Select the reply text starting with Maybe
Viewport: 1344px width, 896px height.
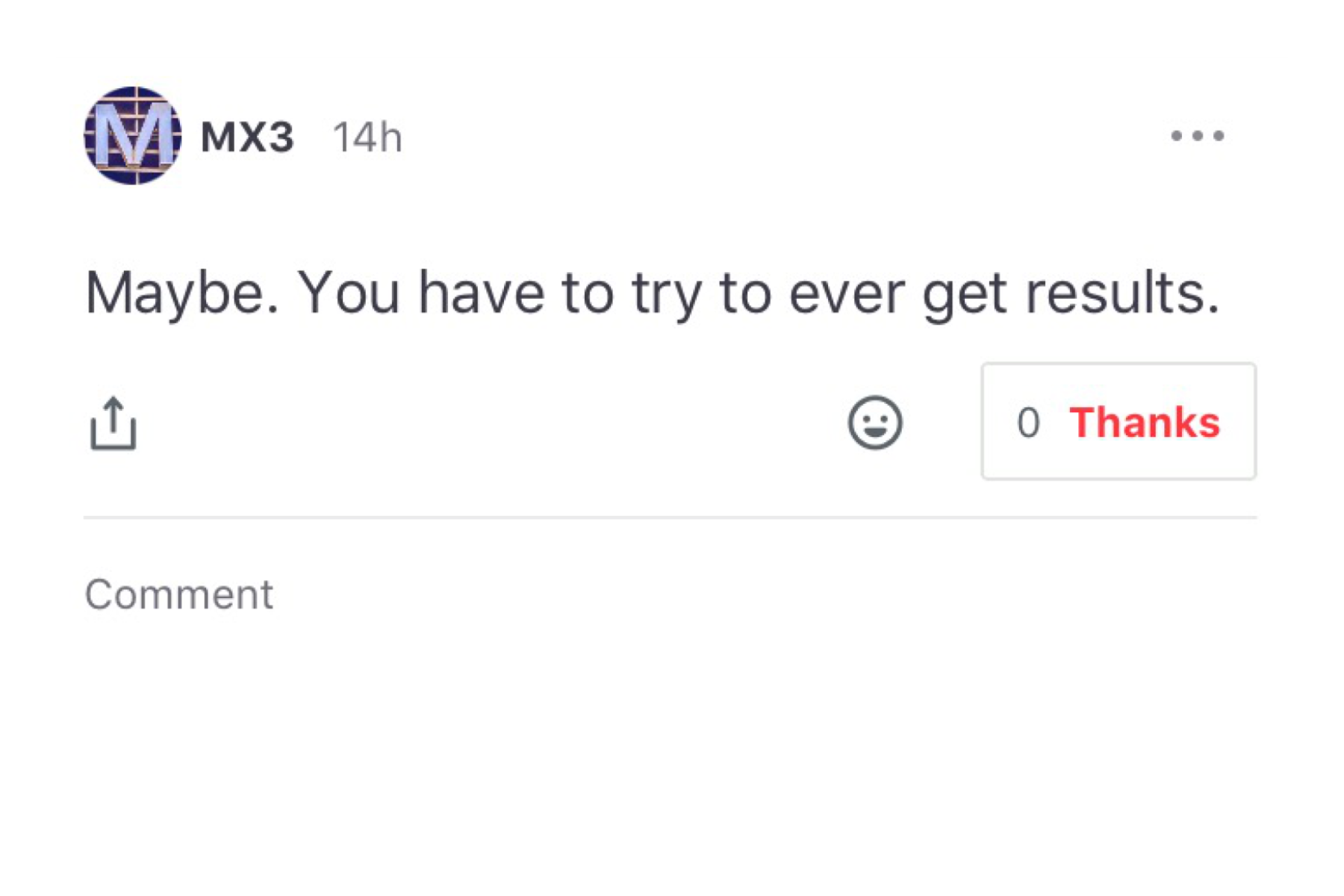[653, 293]
